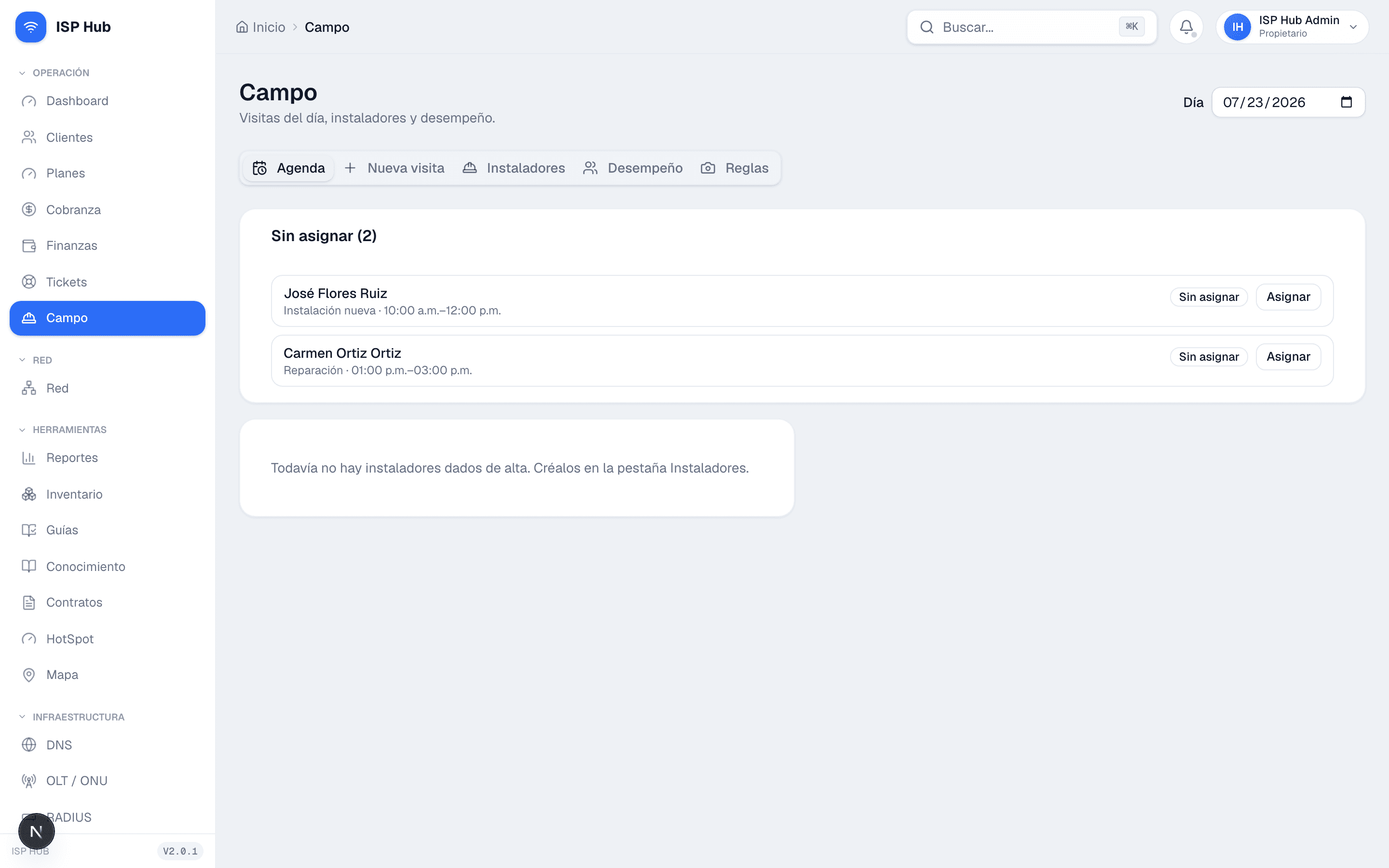This screenshot has height=868, width=1389.
Task: Collapse the OPERACIÓN sidebar group
Action: (55, 73)
